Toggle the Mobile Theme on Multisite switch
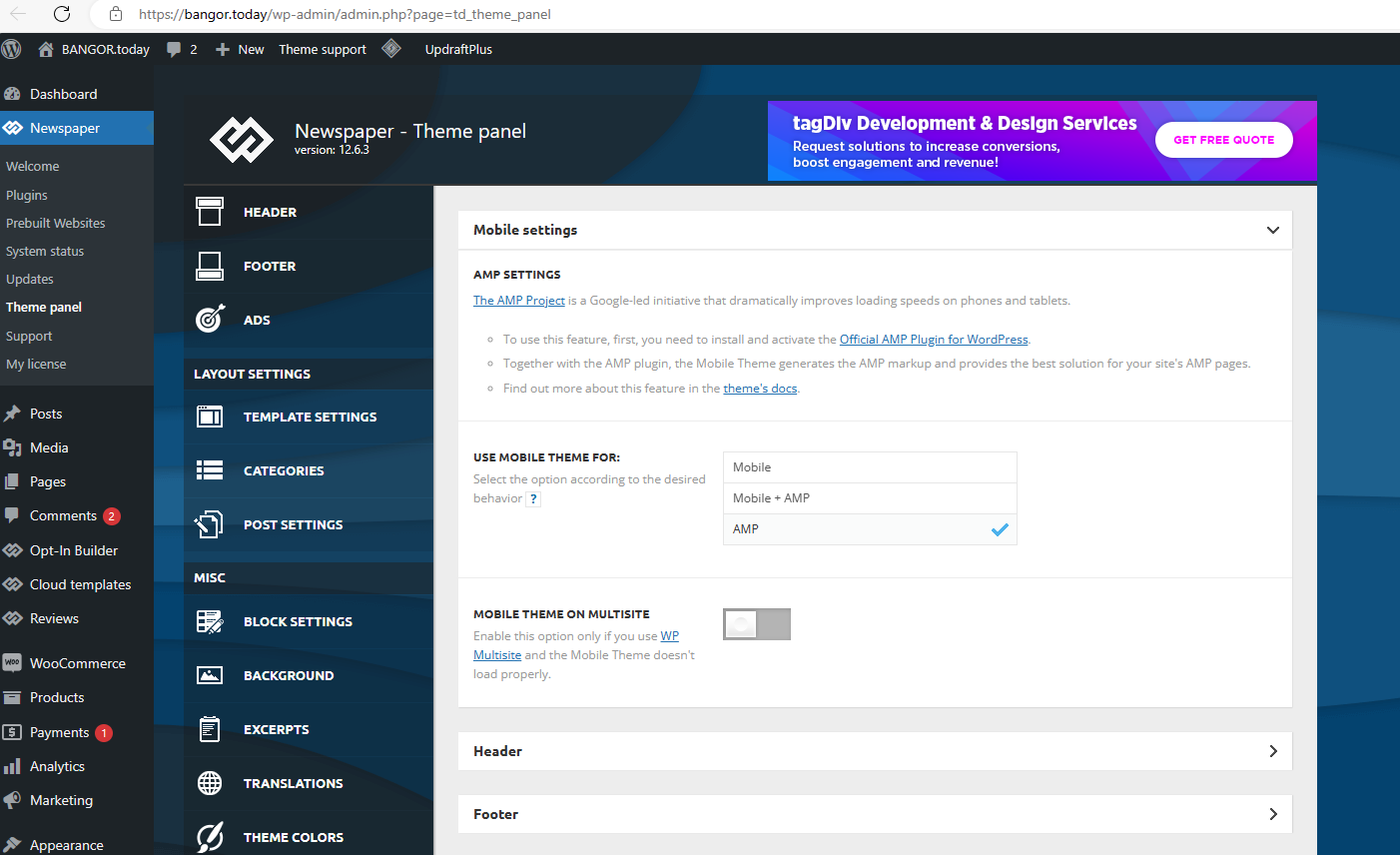 click(757, 624)
